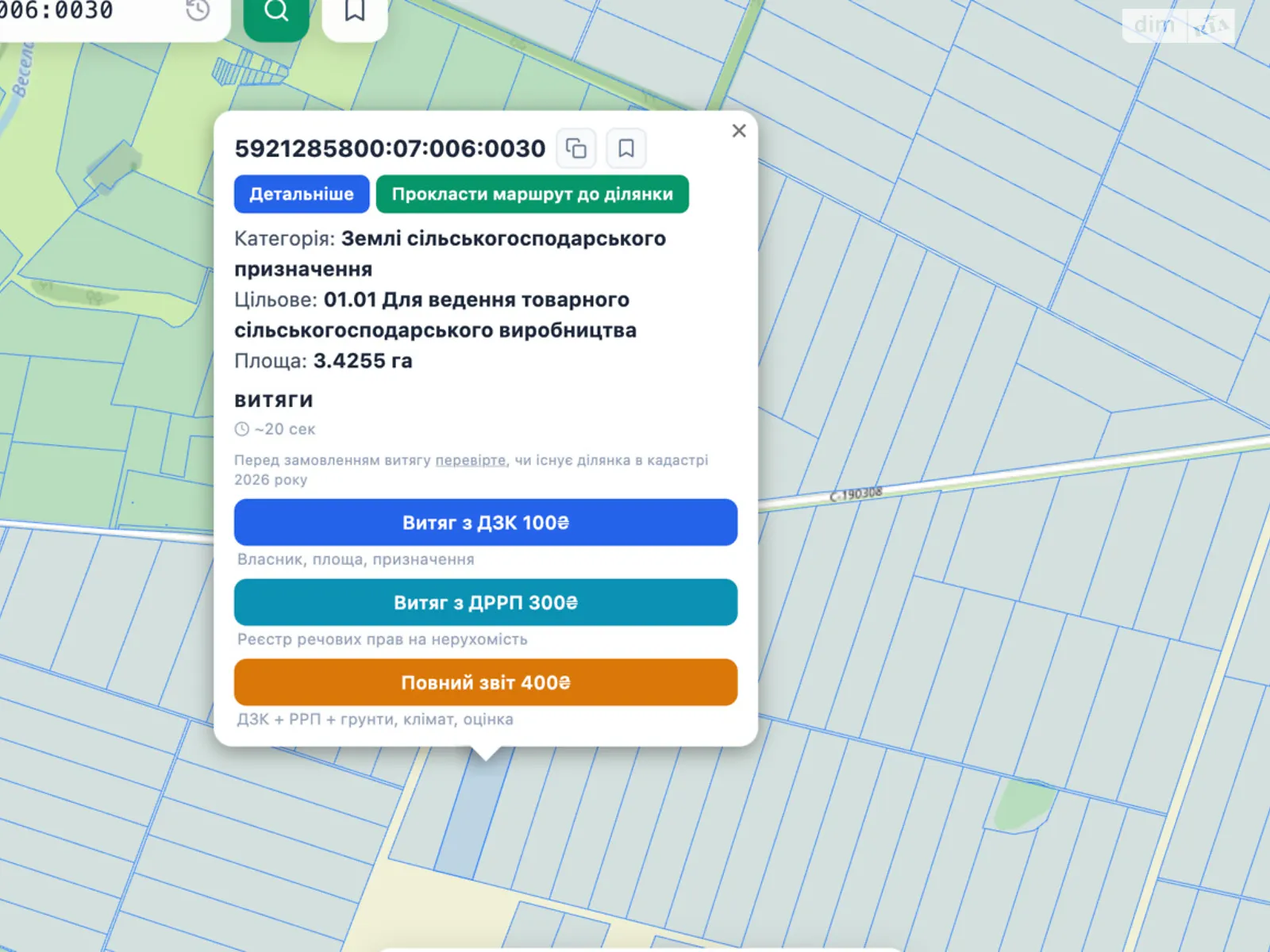Close the parcel info popup
This screenshot has height=952, width=1270.
click(739, 131)
